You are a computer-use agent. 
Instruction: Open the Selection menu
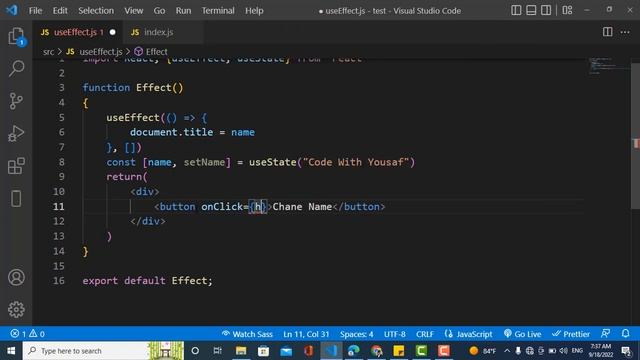tap(96, 11)
